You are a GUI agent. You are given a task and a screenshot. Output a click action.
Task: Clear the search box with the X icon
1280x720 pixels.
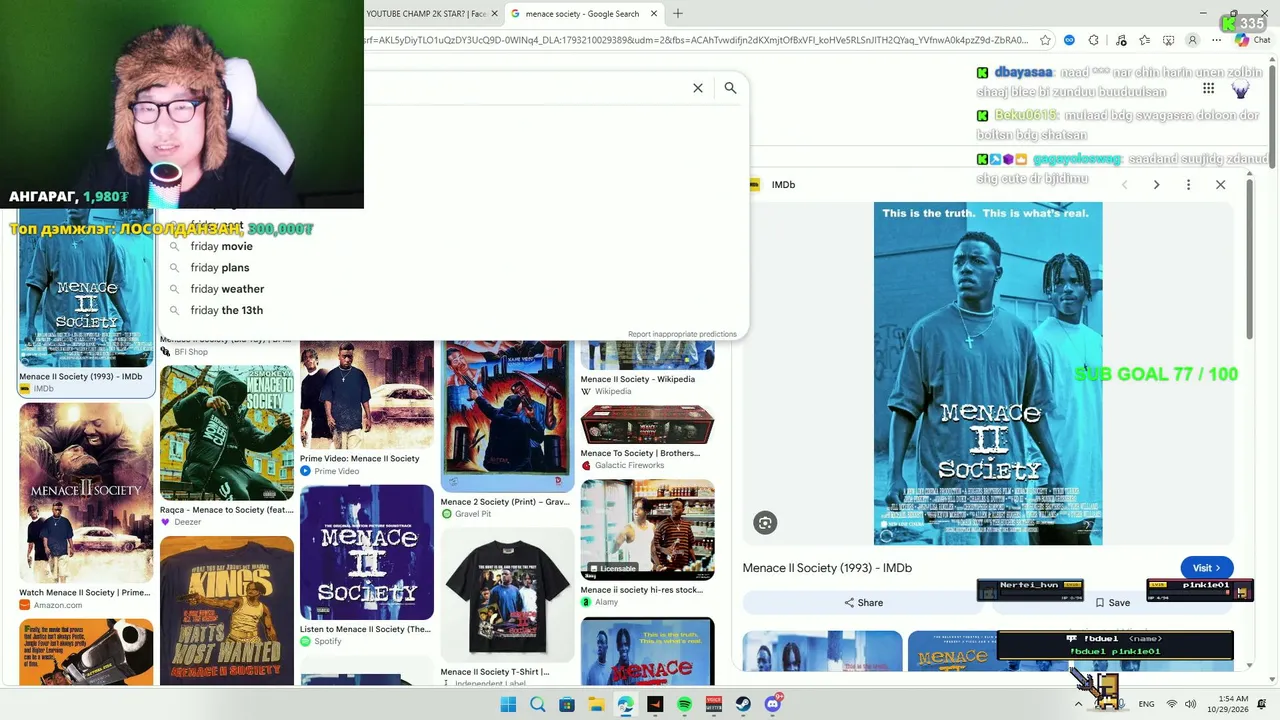tap(698, 88)
